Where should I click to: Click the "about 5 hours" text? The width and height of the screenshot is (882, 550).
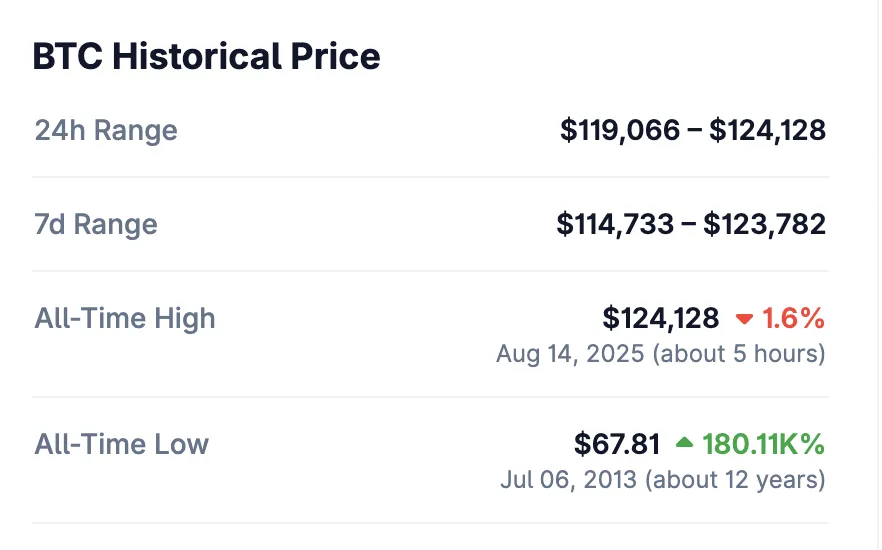click(x=739, y=354)
